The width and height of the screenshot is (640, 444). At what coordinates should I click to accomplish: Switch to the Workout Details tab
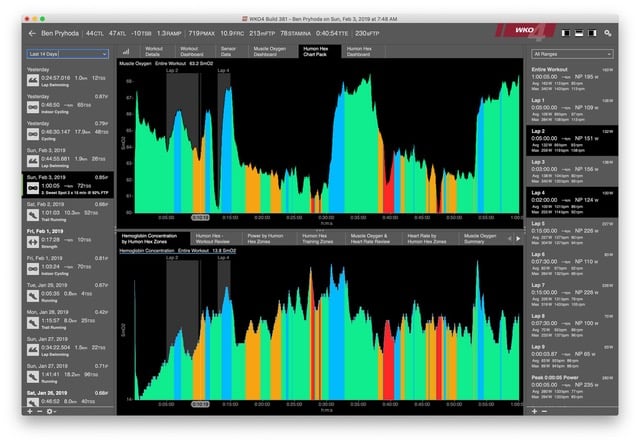click(154, 51)
